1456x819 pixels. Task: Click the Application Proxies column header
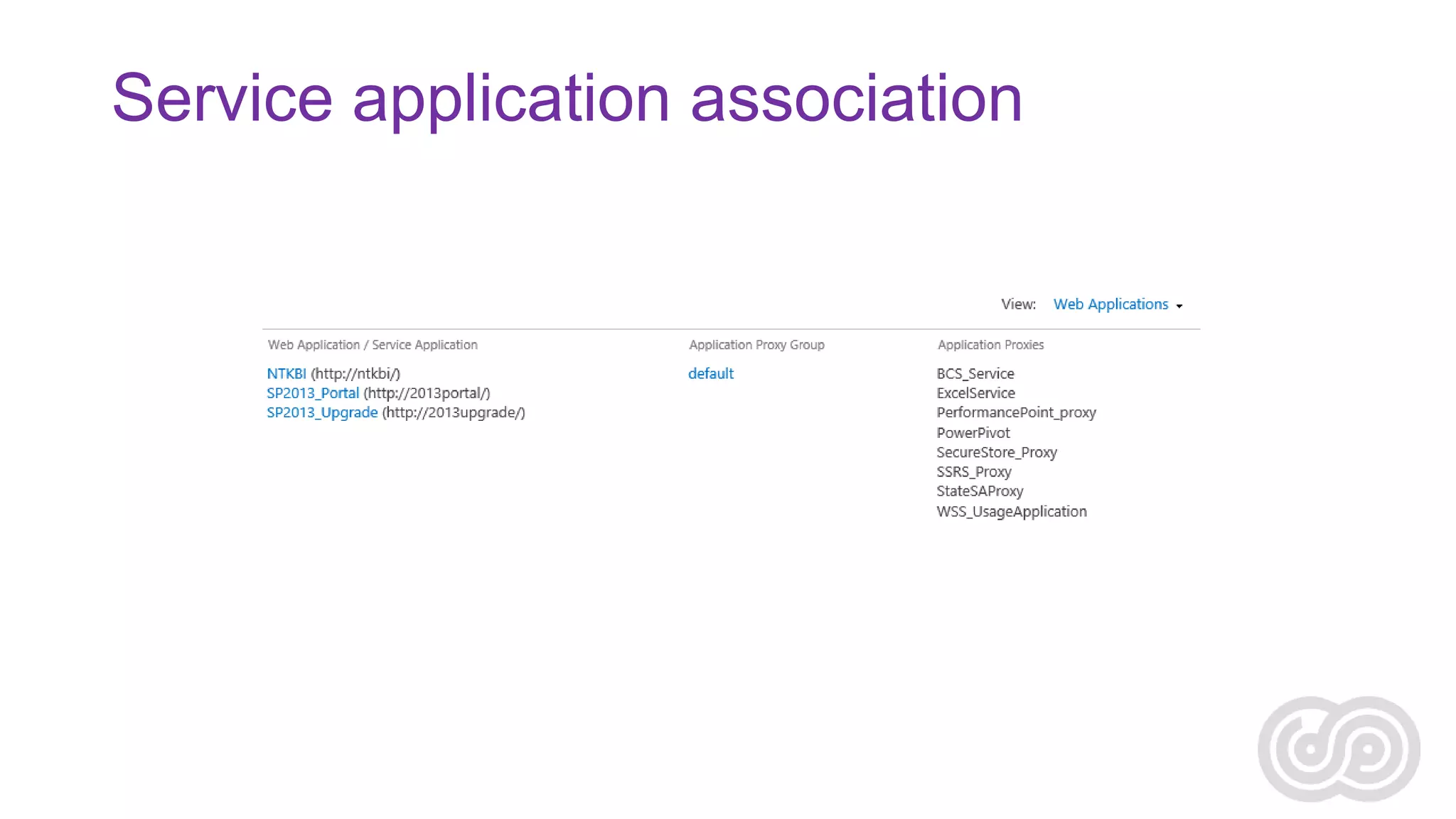[x=990, y=345]
